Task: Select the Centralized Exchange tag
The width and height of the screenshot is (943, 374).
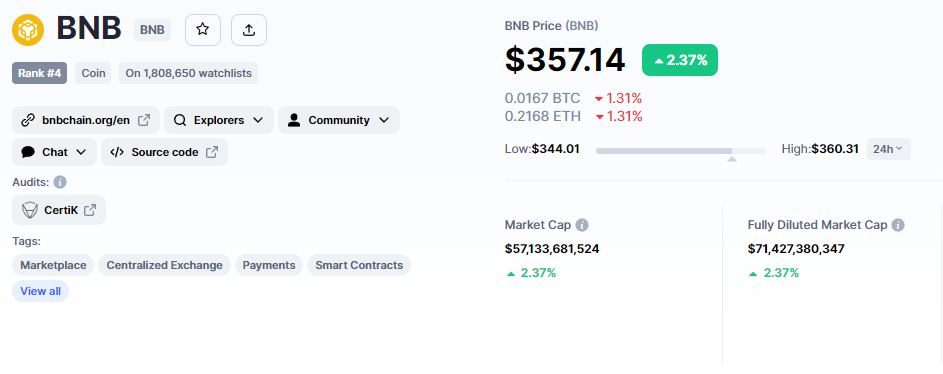Action: (x=164, y=265)
